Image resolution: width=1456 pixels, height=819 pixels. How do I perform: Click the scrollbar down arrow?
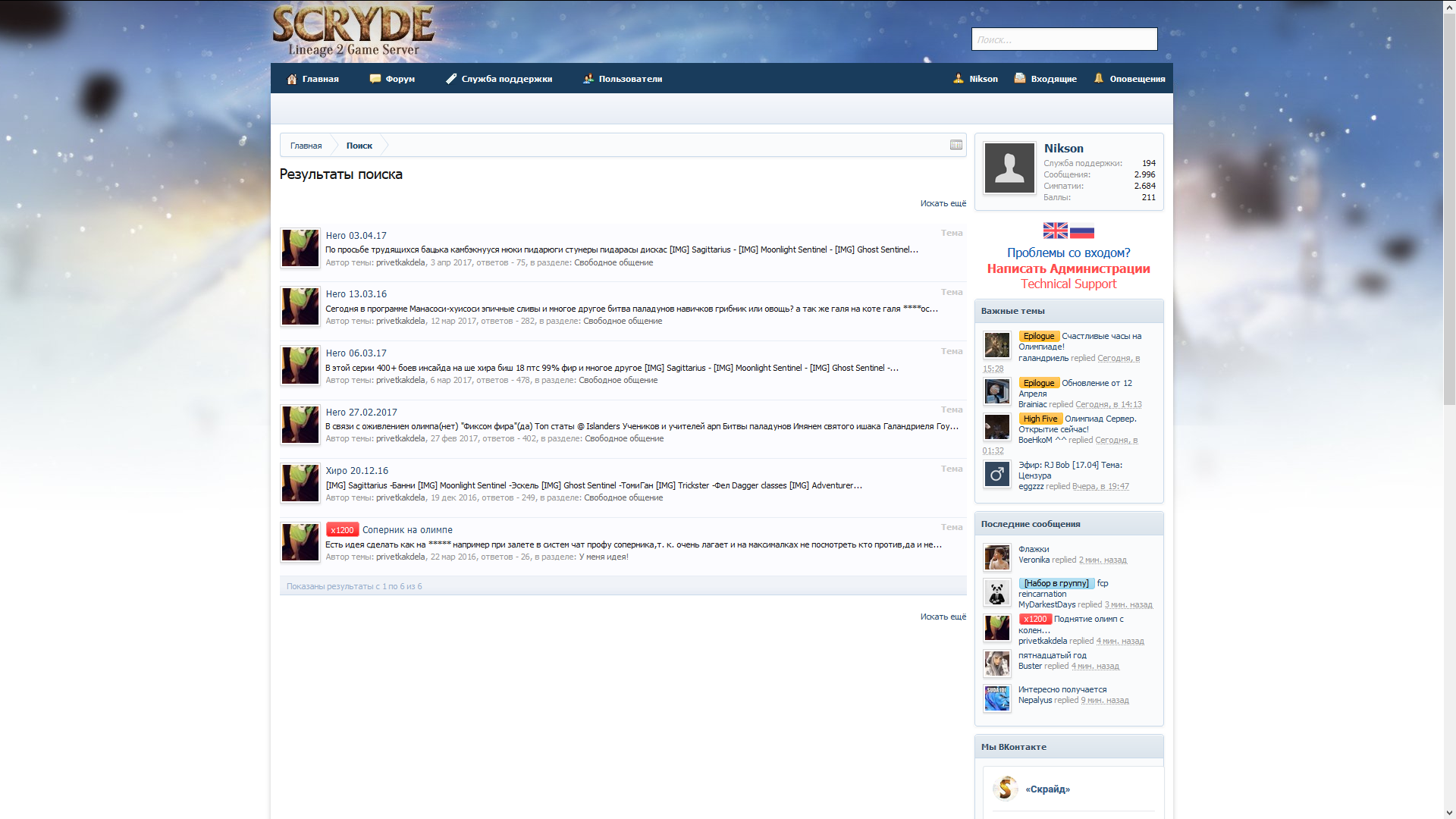click(x=1449, y=813)
